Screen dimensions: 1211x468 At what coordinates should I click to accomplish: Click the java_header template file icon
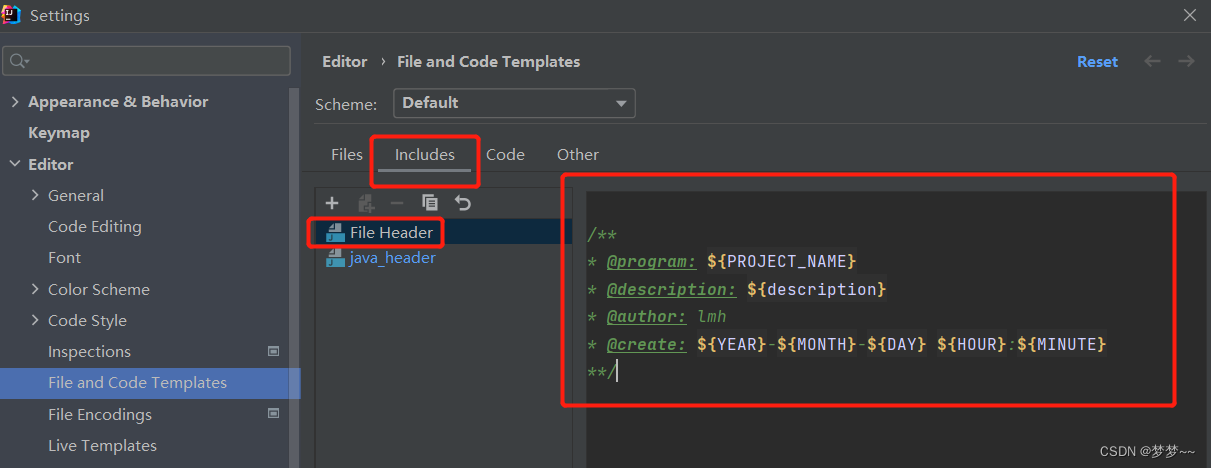(x=334, y=258)
